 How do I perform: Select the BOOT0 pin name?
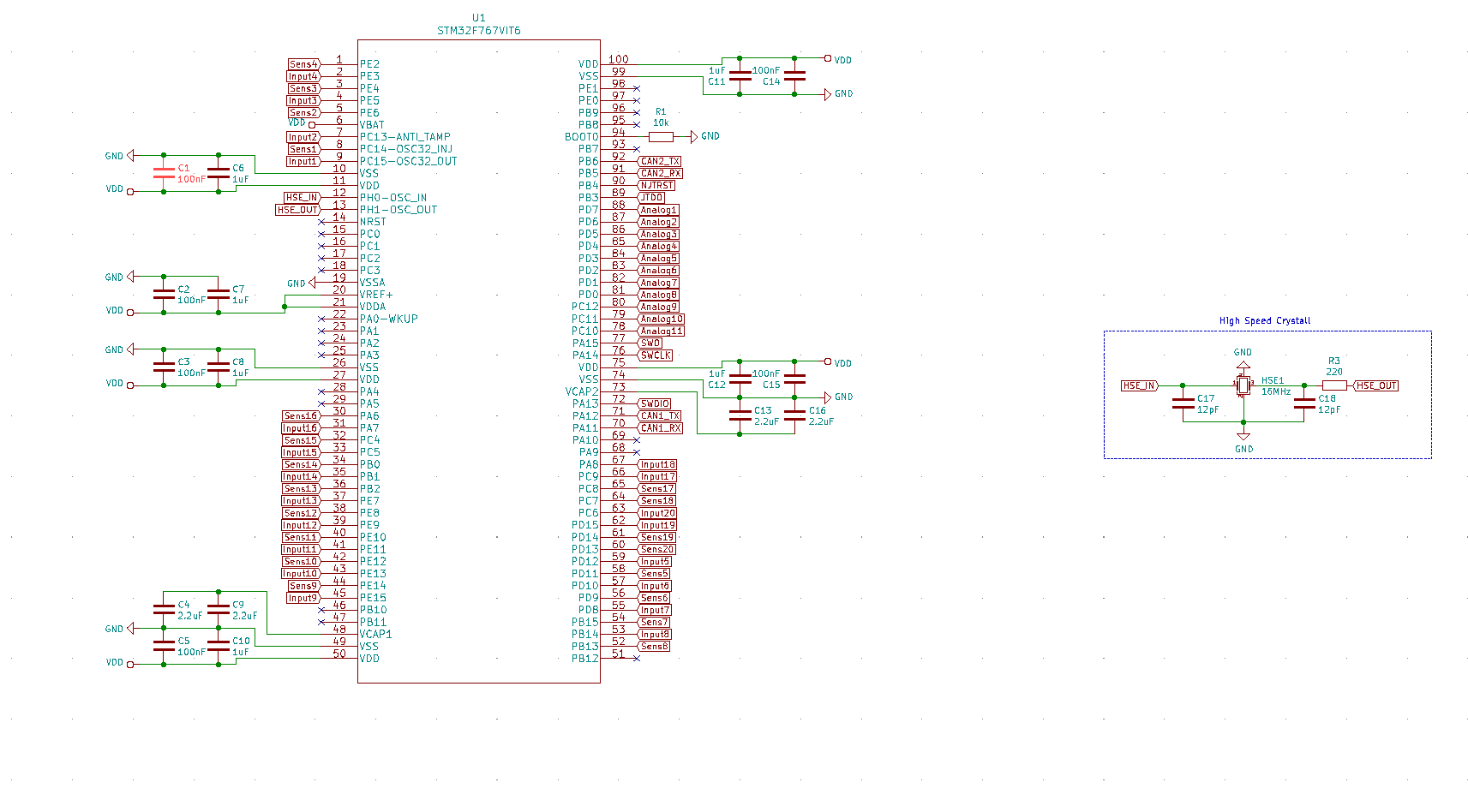click(582, 137)
